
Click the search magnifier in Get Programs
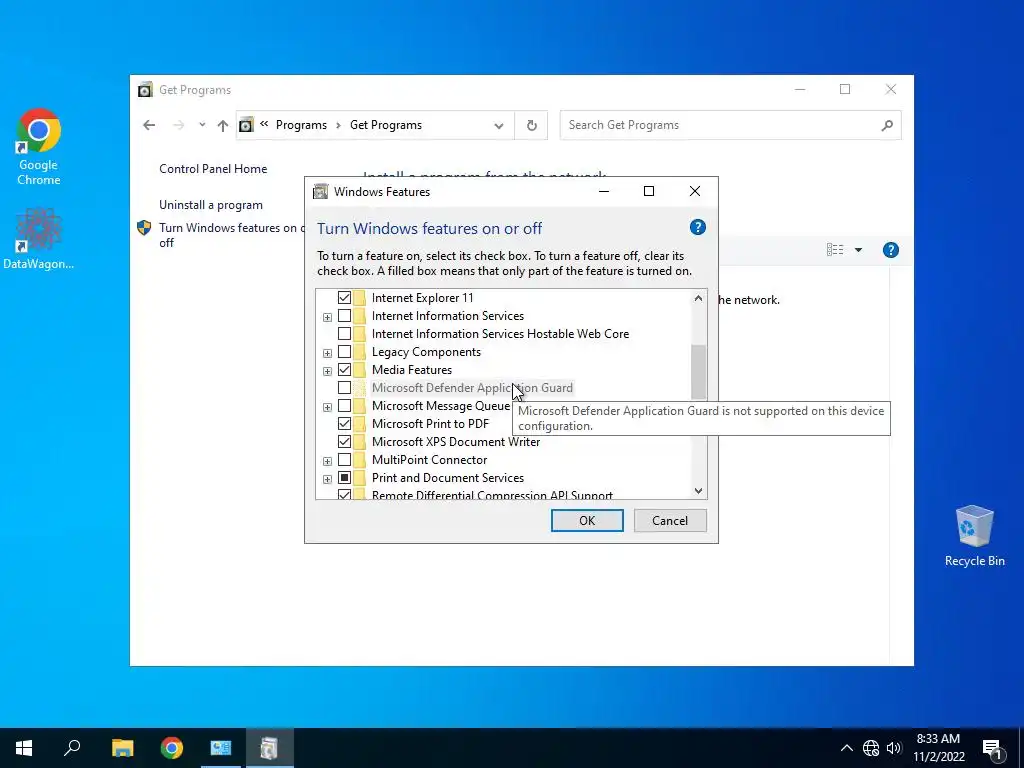click(886, 125)
